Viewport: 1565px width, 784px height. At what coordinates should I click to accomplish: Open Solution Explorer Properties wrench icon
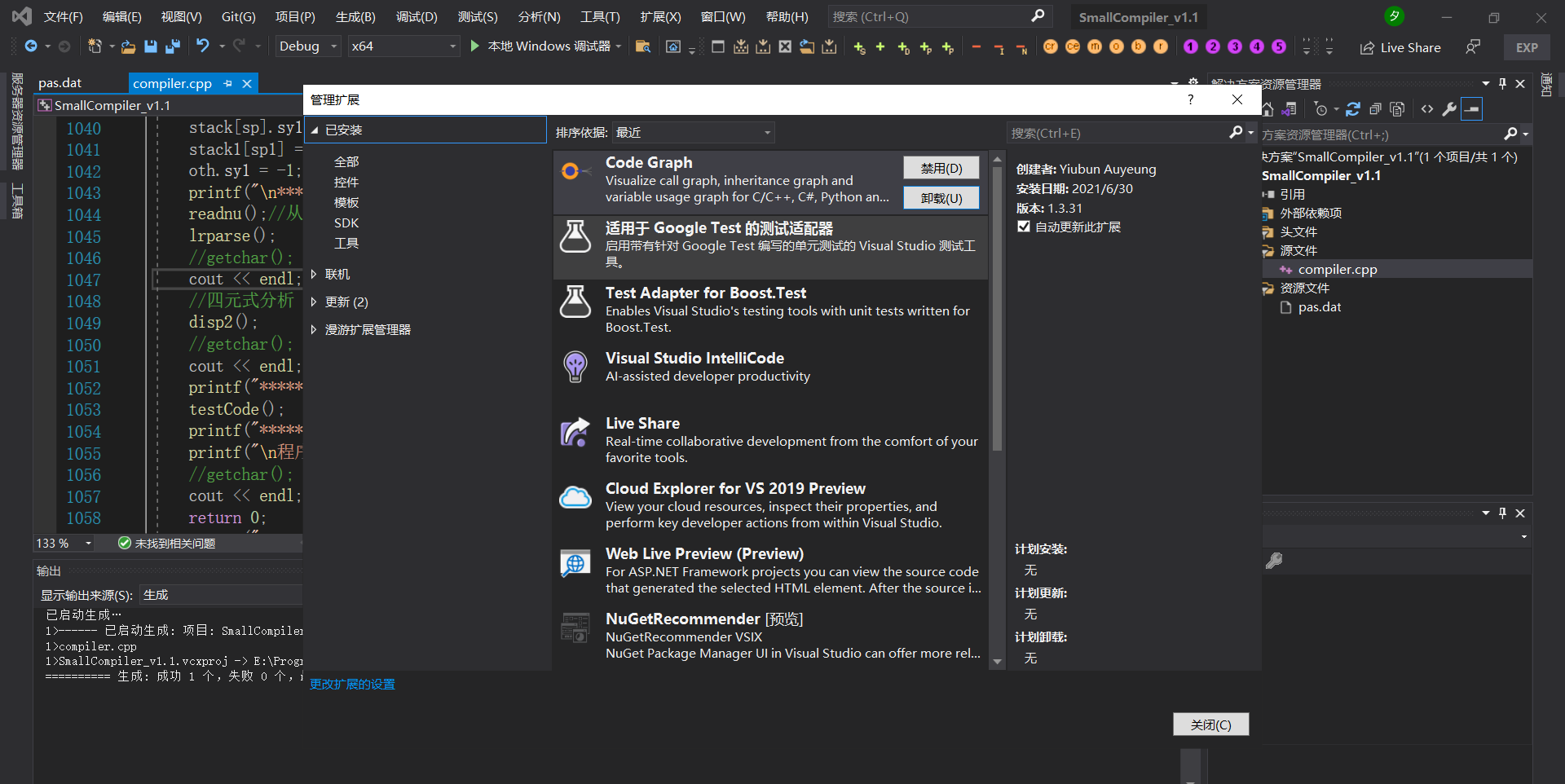coord(1449,109)
